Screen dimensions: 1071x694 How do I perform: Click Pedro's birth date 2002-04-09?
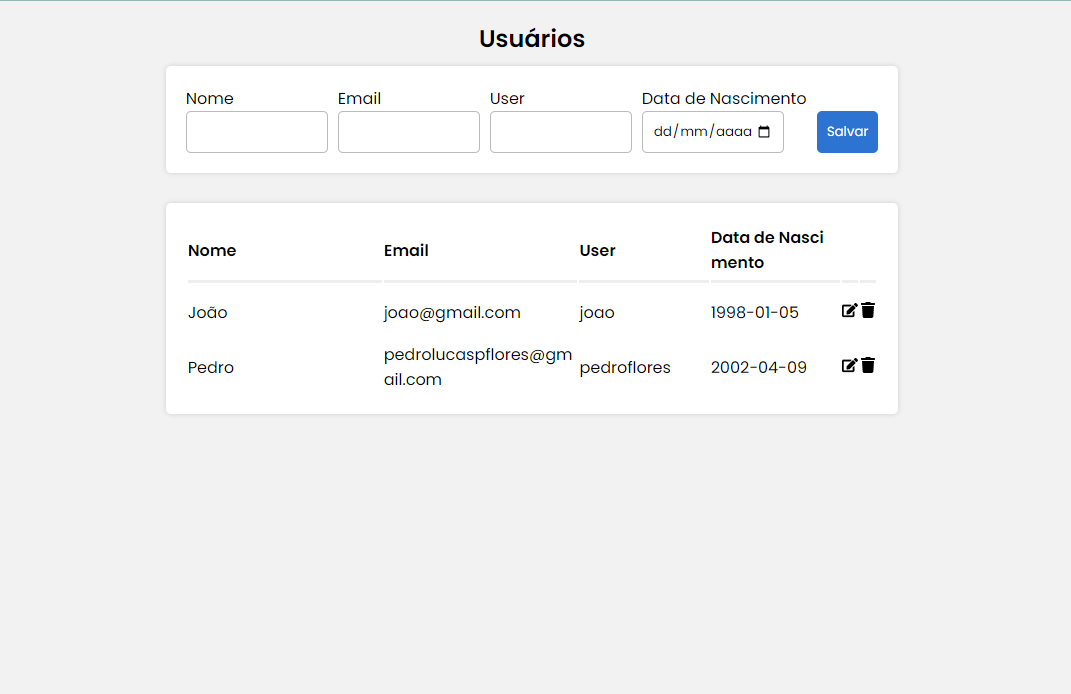(x=758, y=367)
